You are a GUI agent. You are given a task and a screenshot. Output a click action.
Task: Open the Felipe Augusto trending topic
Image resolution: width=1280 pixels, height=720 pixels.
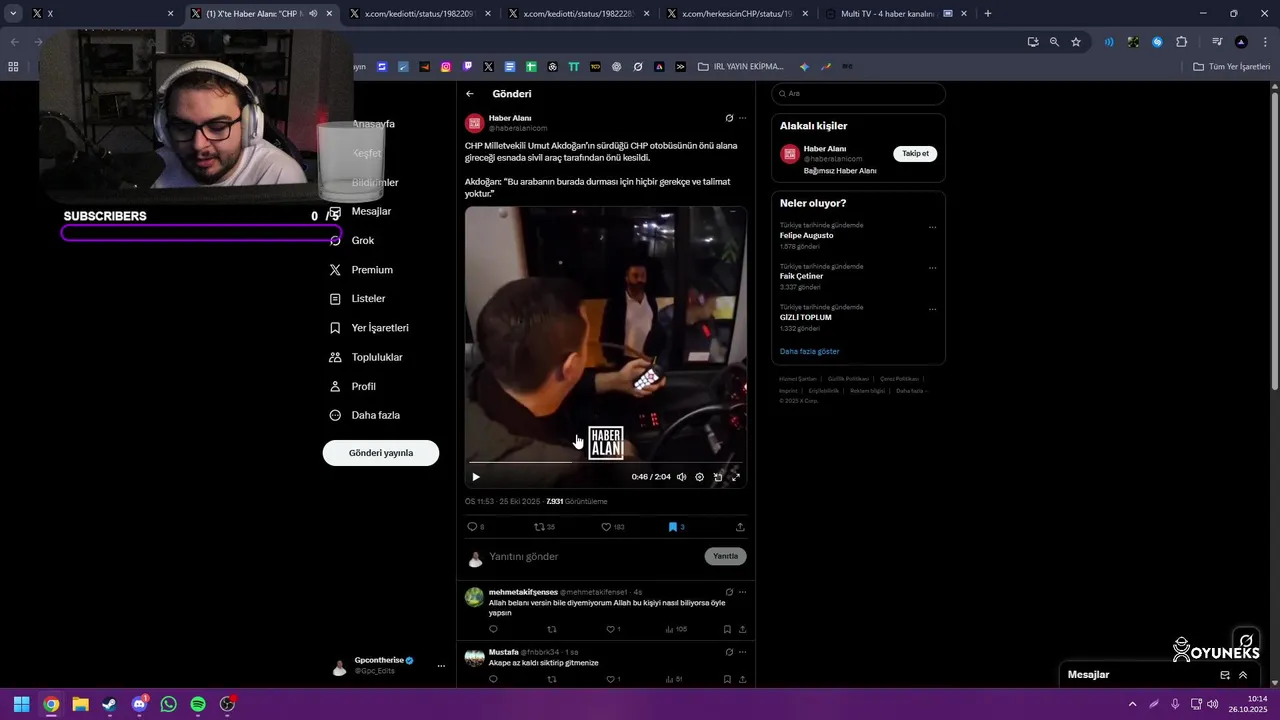pos(806,236)
